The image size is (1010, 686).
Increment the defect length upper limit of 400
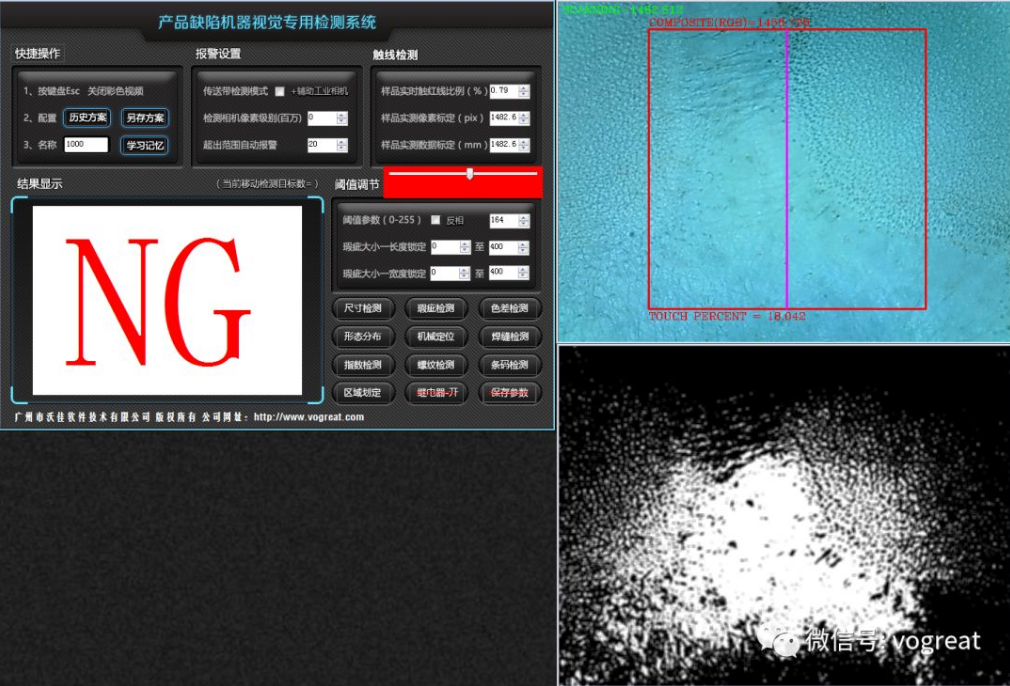(522, 242)
